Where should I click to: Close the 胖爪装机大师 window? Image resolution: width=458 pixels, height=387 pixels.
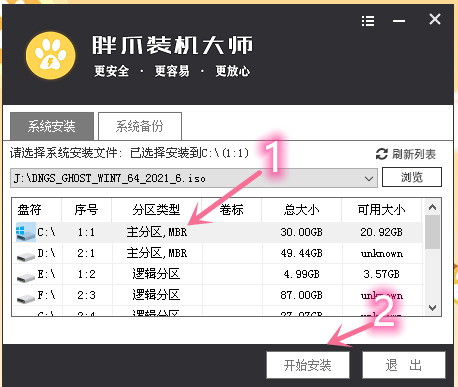[435, 19]
